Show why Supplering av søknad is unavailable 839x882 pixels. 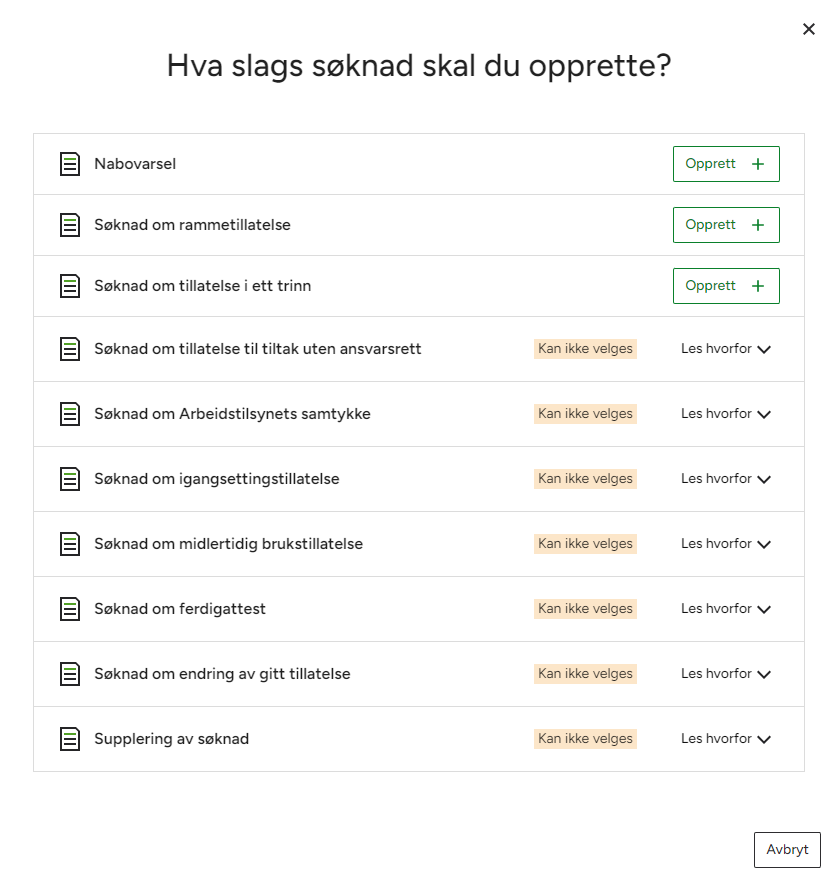point(726,739)
